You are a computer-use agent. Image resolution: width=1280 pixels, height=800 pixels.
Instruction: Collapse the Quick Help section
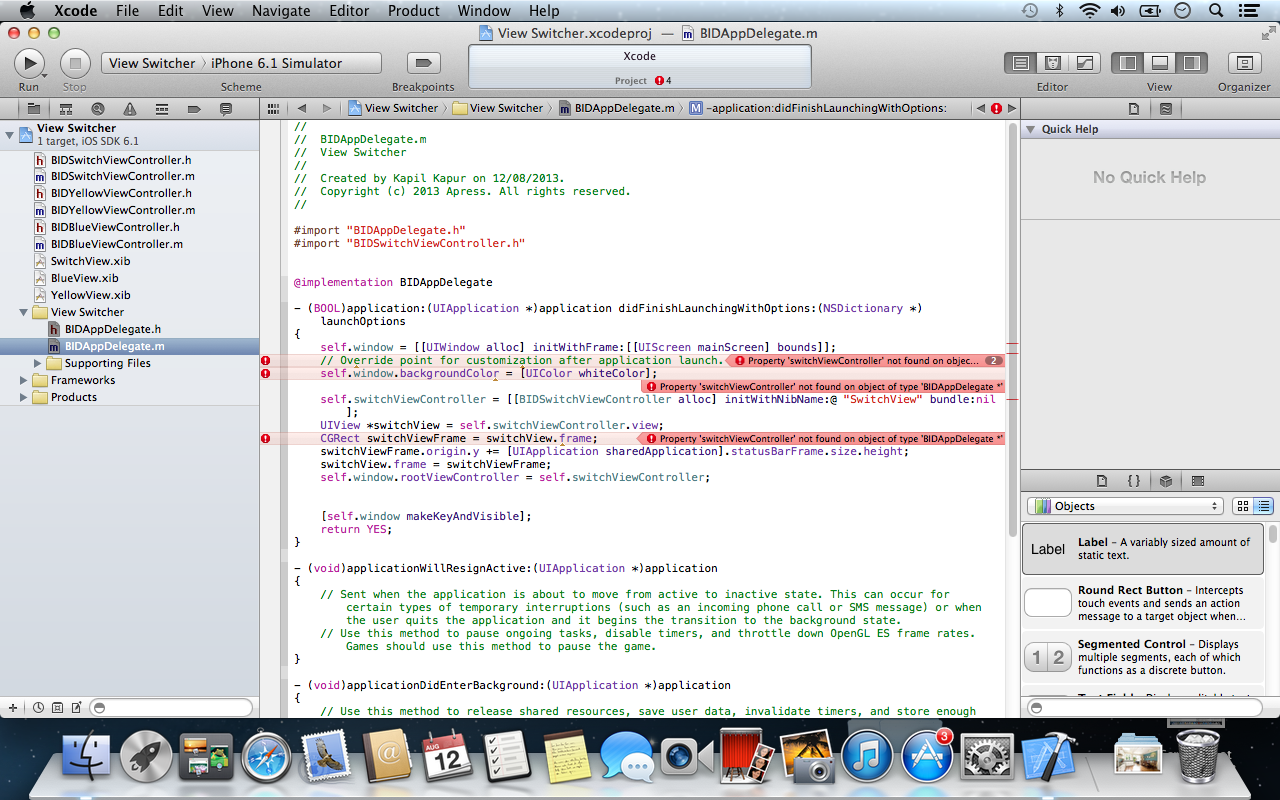pos(1030,130)
